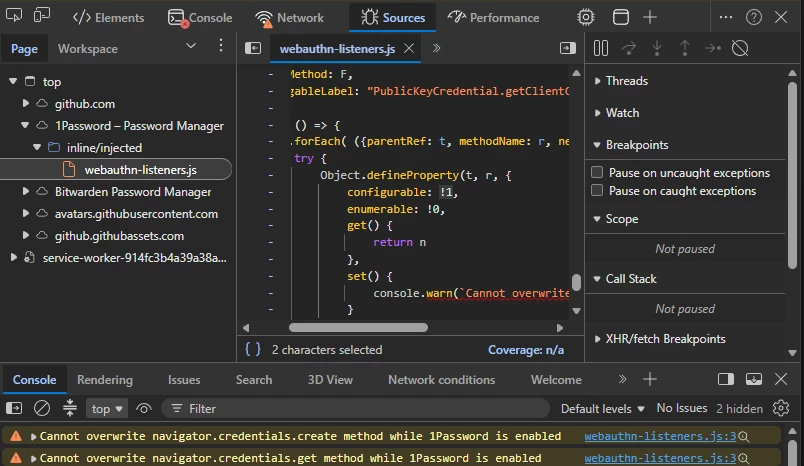Image resolution: width=804 pixels, height=466 pixels.
Task: Create a live expression eye icon
Action: pos(144,409)
